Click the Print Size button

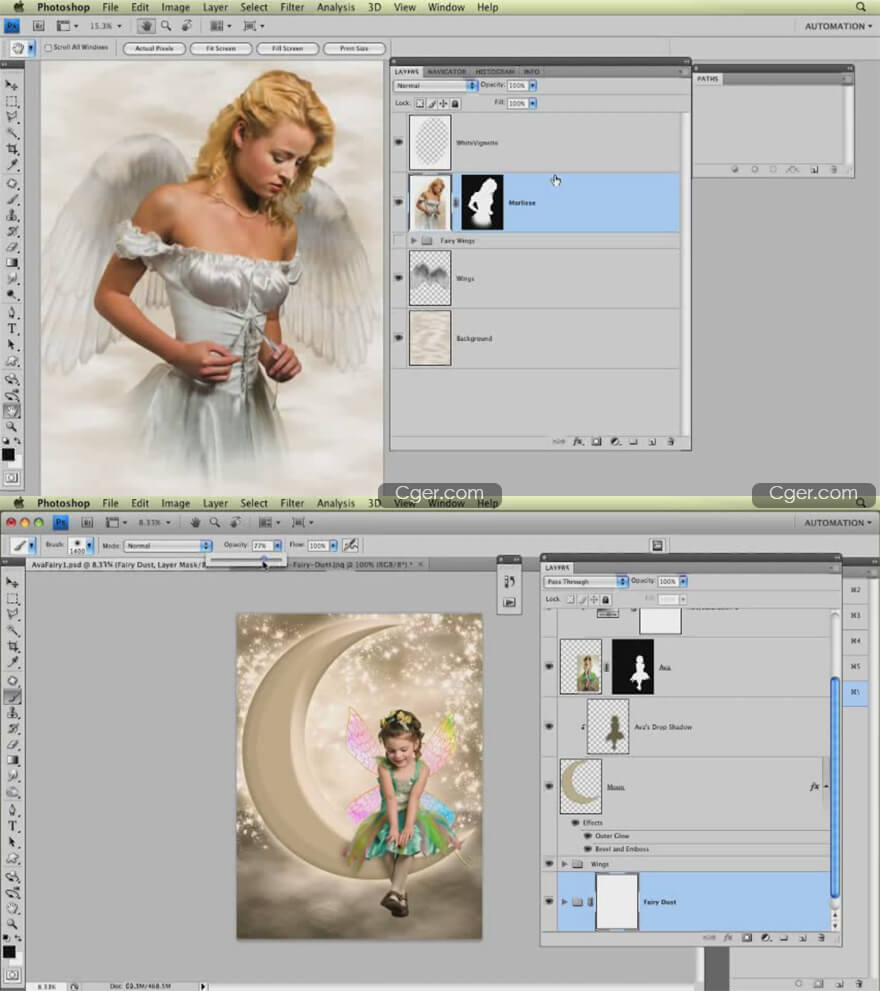tap(356, 48)
